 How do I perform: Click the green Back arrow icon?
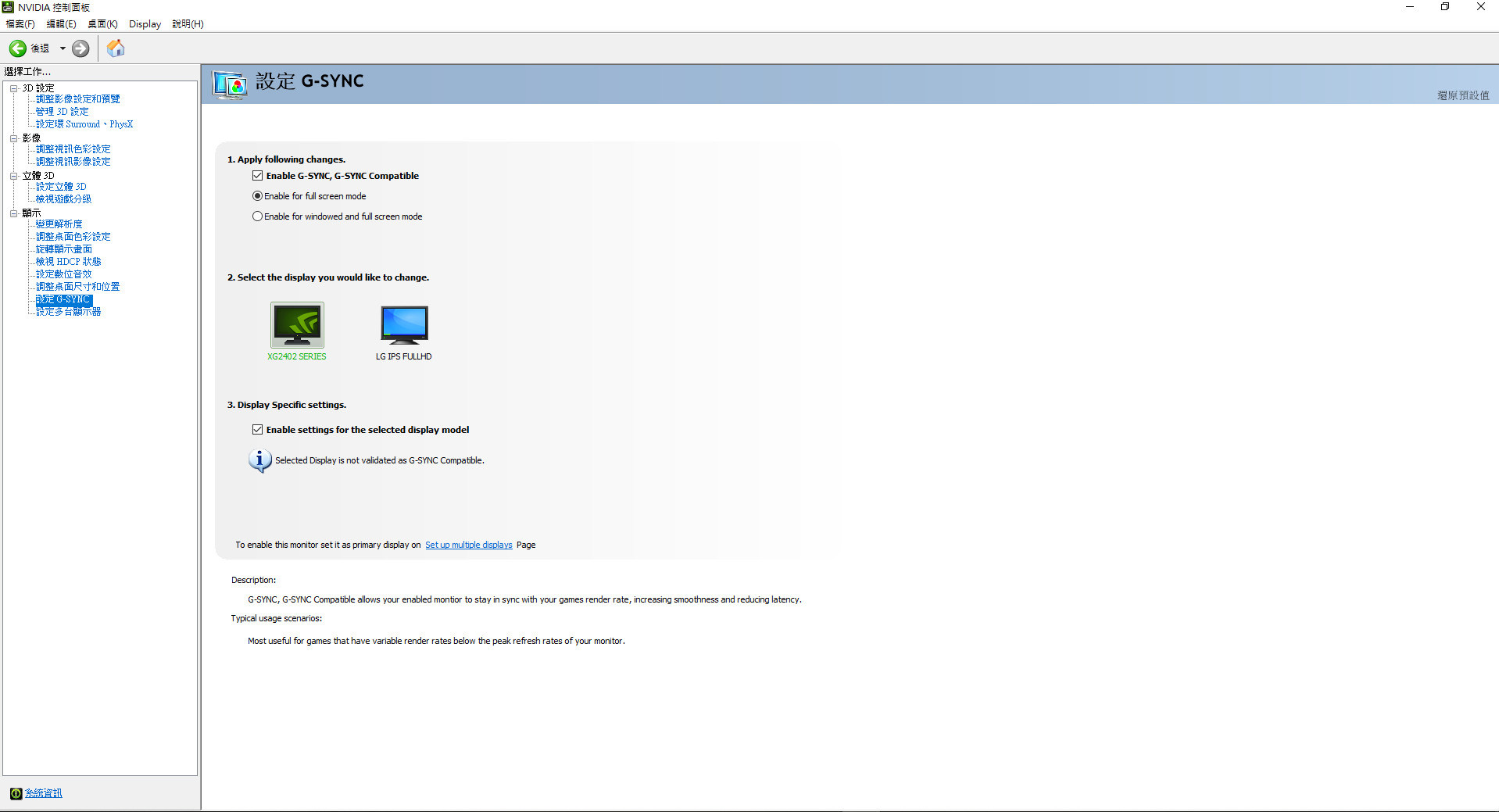point(18,48)
